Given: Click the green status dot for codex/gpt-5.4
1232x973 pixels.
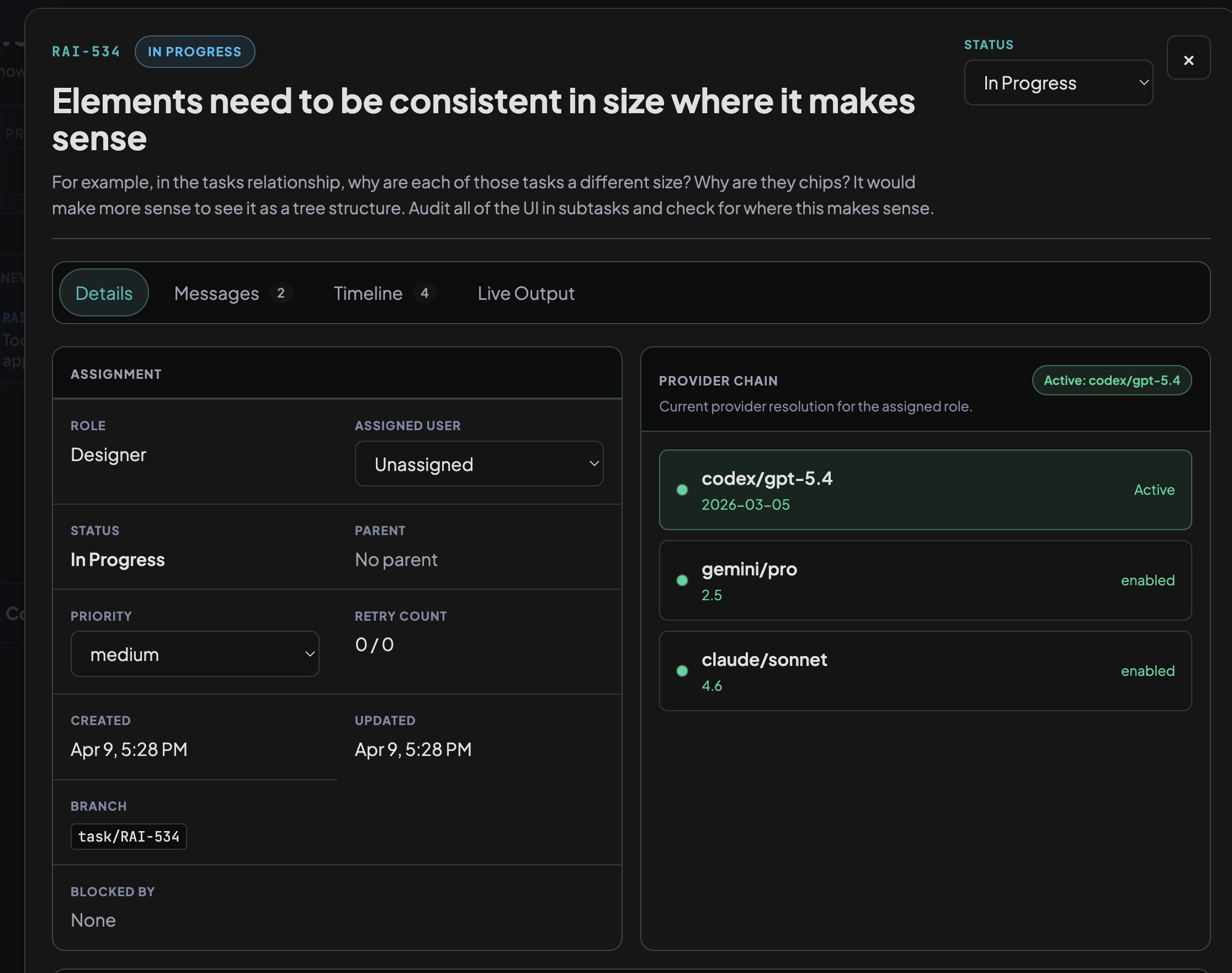Looking at the screenshot, I should coord(682,490).
